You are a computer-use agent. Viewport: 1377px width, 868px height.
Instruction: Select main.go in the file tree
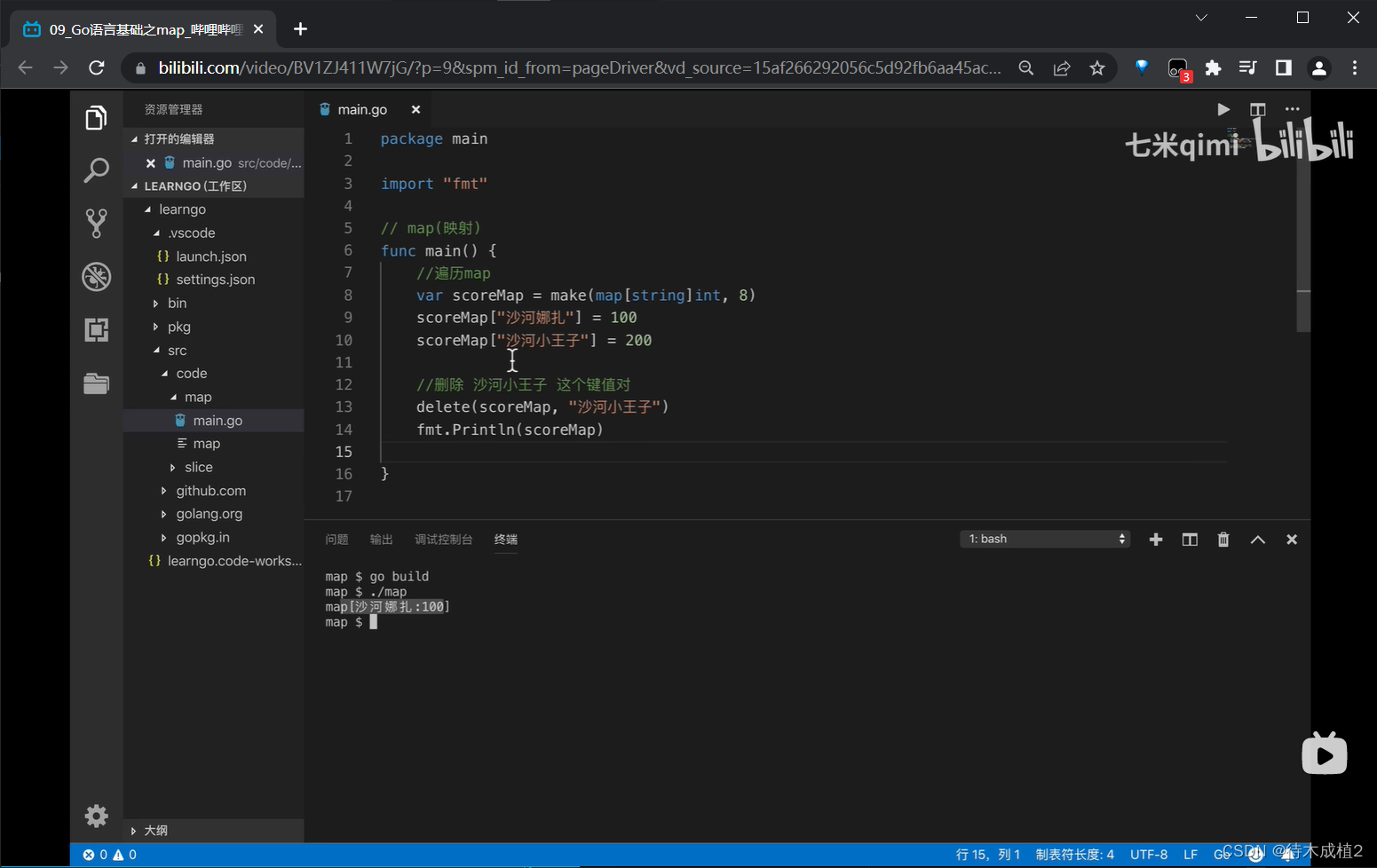click(x=214, y=421)
